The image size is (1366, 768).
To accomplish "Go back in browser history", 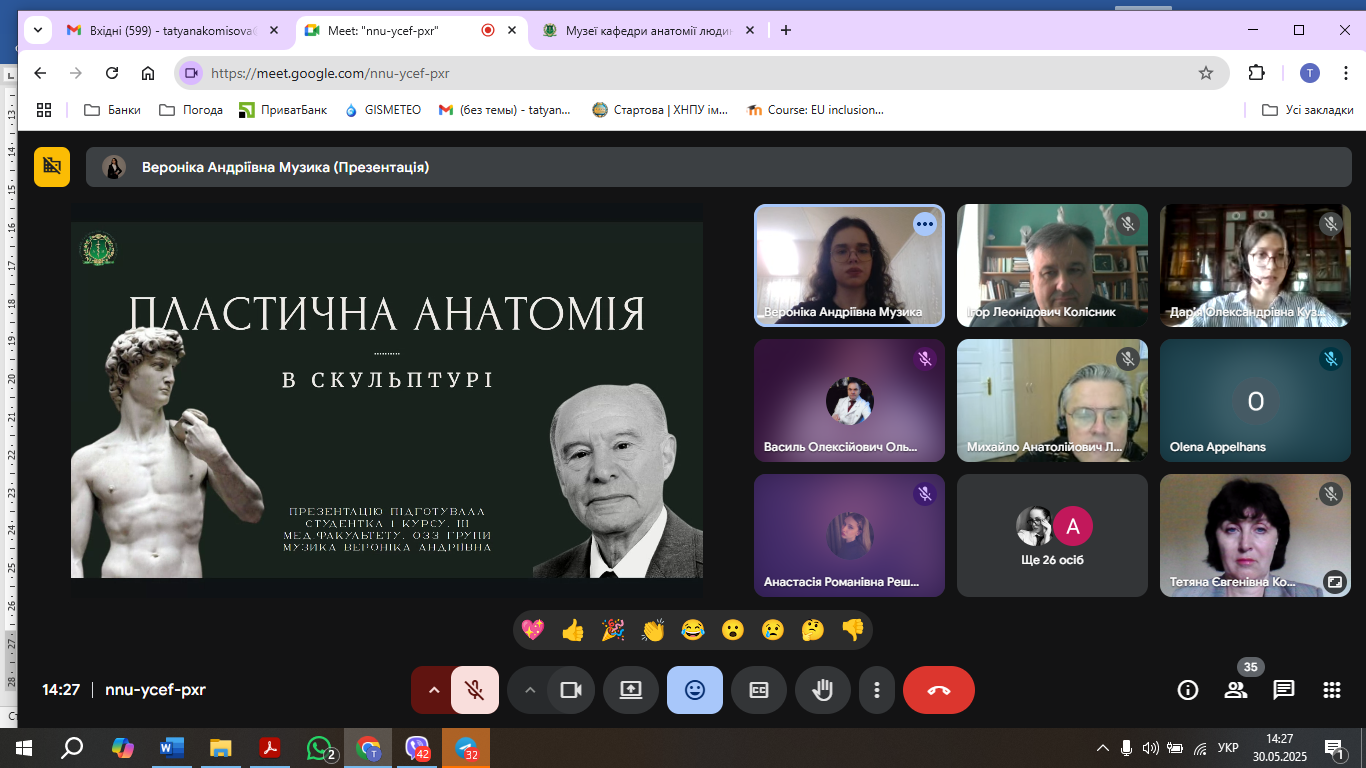I will pyautogui.click(x=40, y=73).
